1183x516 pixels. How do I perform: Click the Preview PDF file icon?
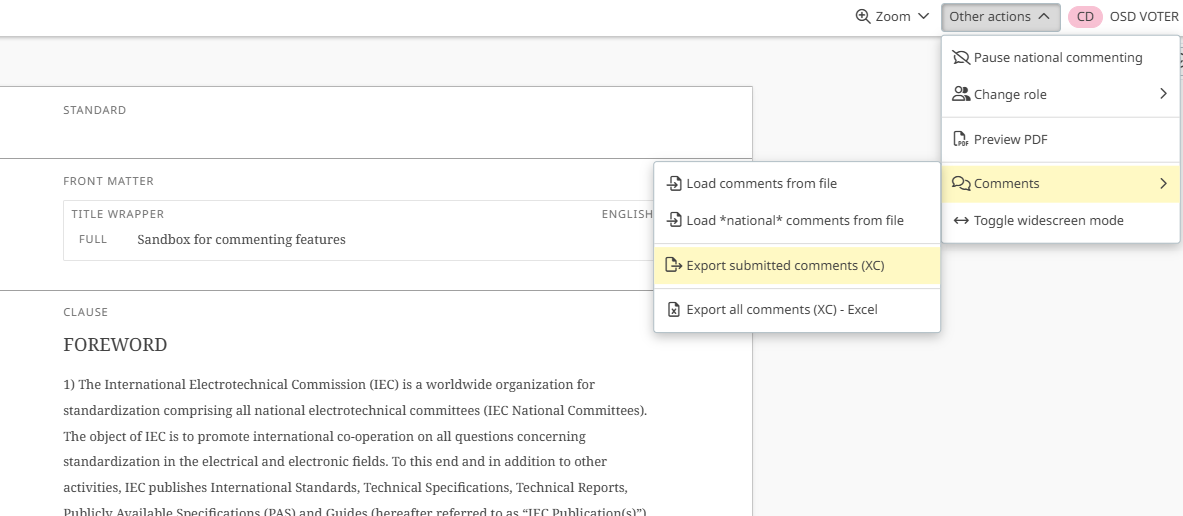961,139
